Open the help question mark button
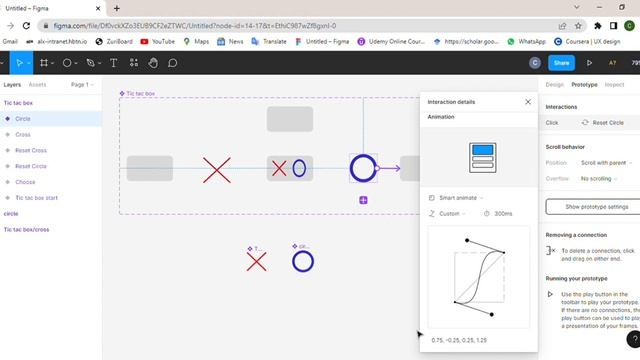Image resolution: width=640 pixels, height=360 pixels. pos(634,339)
